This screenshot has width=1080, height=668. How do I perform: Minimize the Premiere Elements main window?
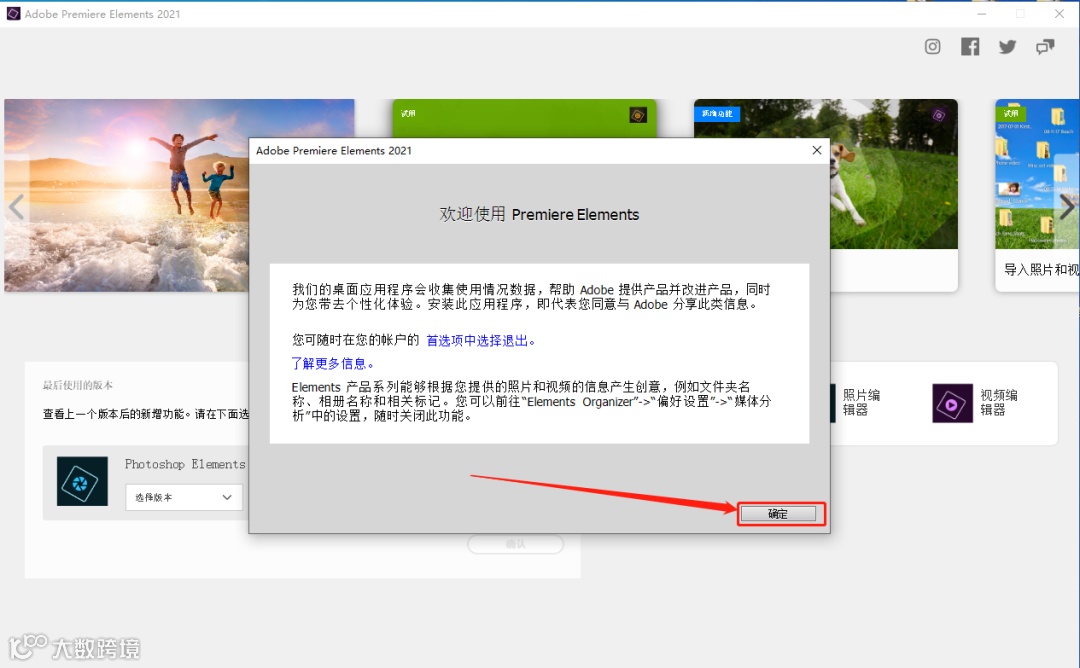(x=982, y=14)
